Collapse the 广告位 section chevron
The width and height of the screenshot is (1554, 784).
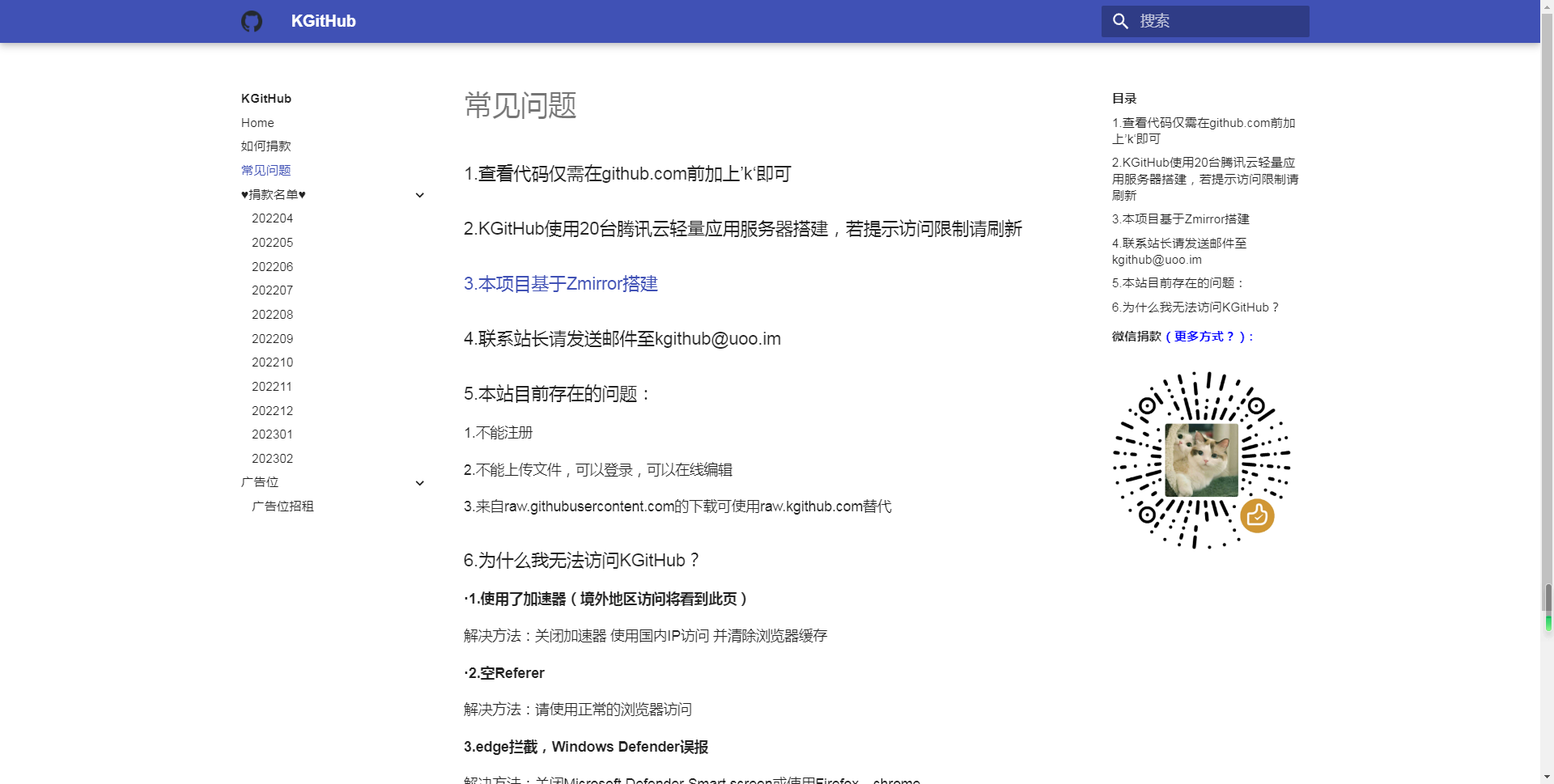point(419,483)
